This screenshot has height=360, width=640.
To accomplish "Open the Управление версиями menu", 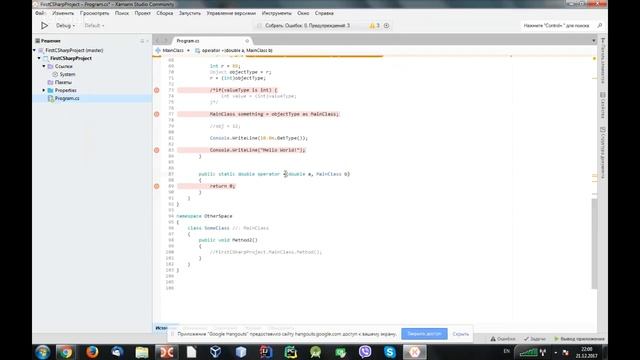I will click(x=231, y=13).
